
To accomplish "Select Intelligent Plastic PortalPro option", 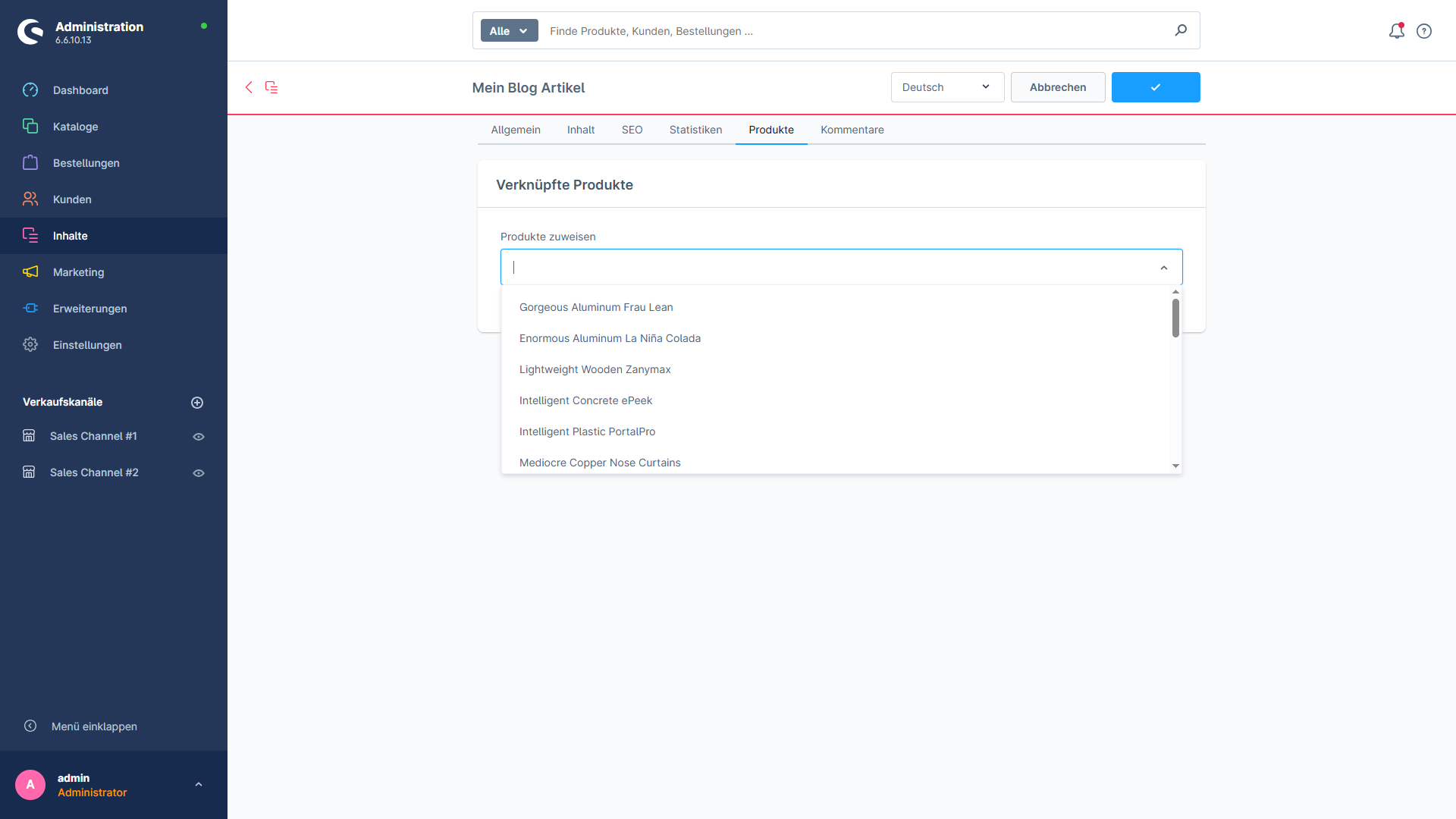I will pyautogui.click(x=836, y=431).
